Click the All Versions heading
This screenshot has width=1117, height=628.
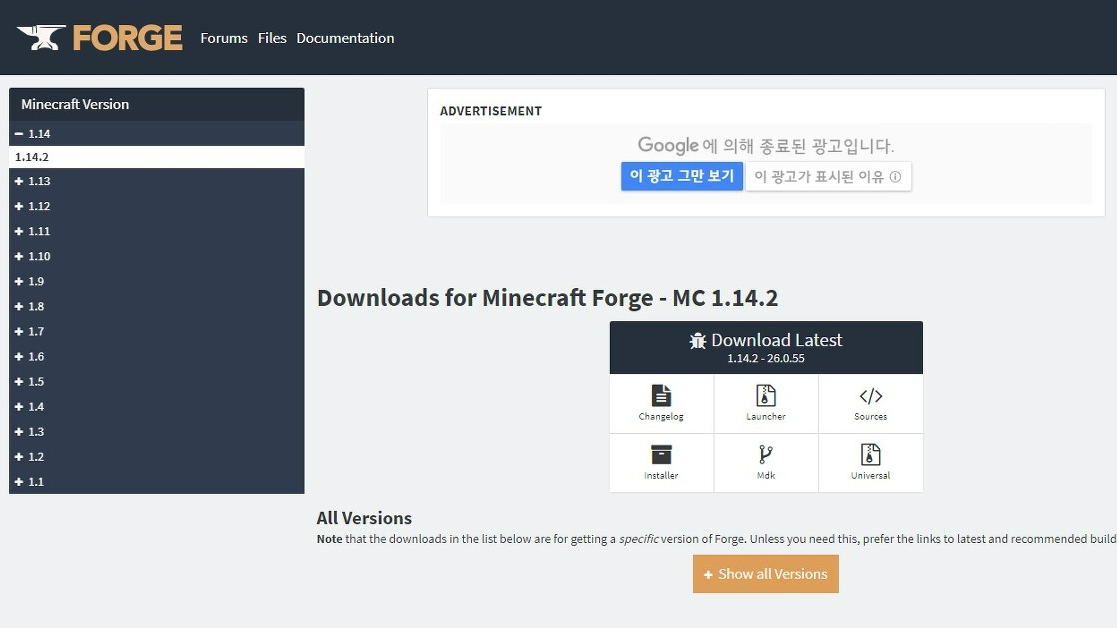[364, 518]
